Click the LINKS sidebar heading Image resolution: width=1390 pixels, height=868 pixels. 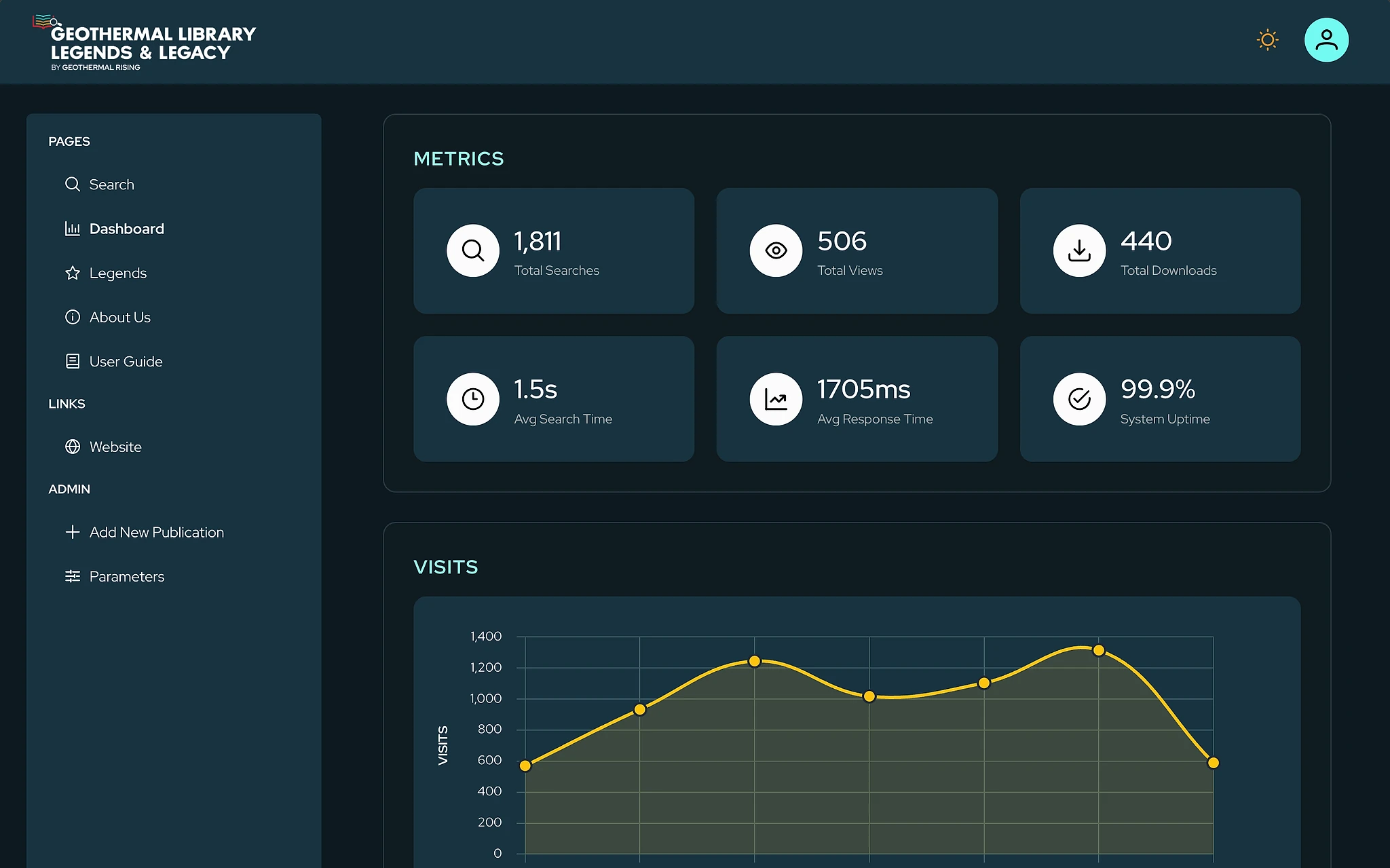point(67,404)
